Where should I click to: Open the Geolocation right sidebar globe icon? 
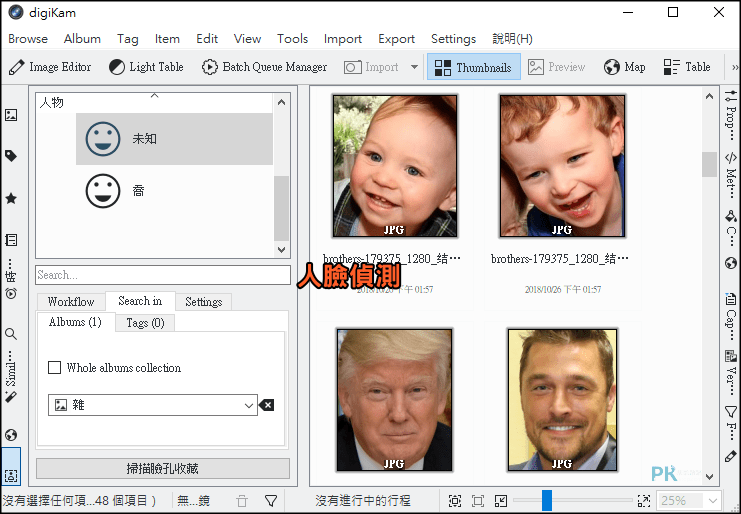731,263
